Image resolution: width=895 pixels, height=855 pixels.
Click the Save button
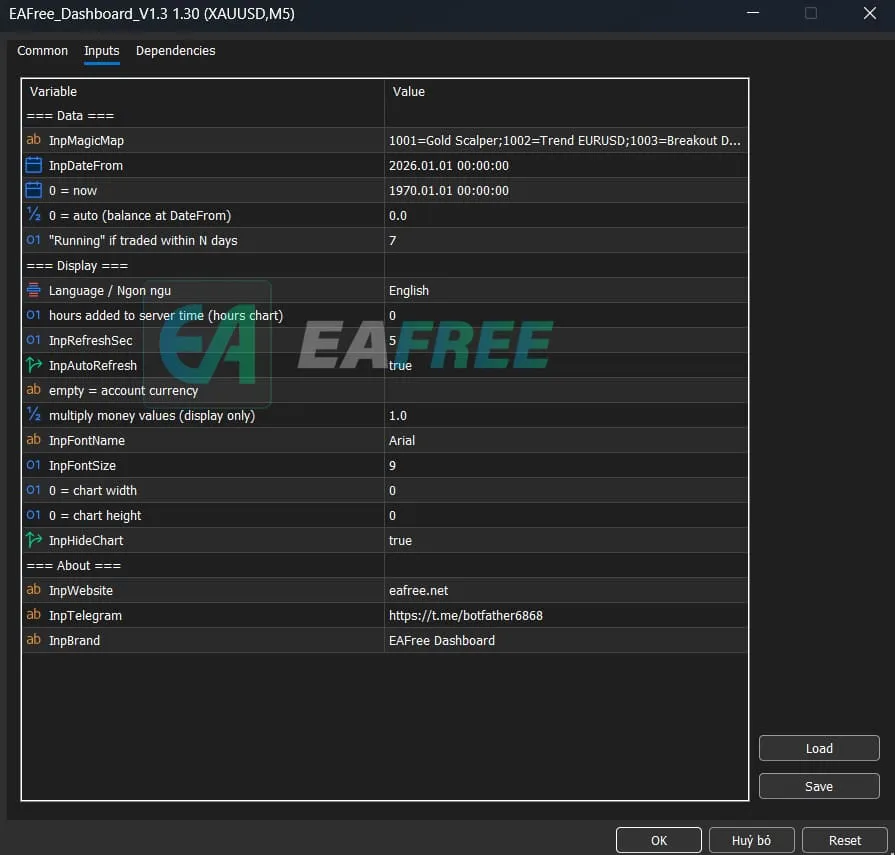pyautogui.click(x=819, y=787)
